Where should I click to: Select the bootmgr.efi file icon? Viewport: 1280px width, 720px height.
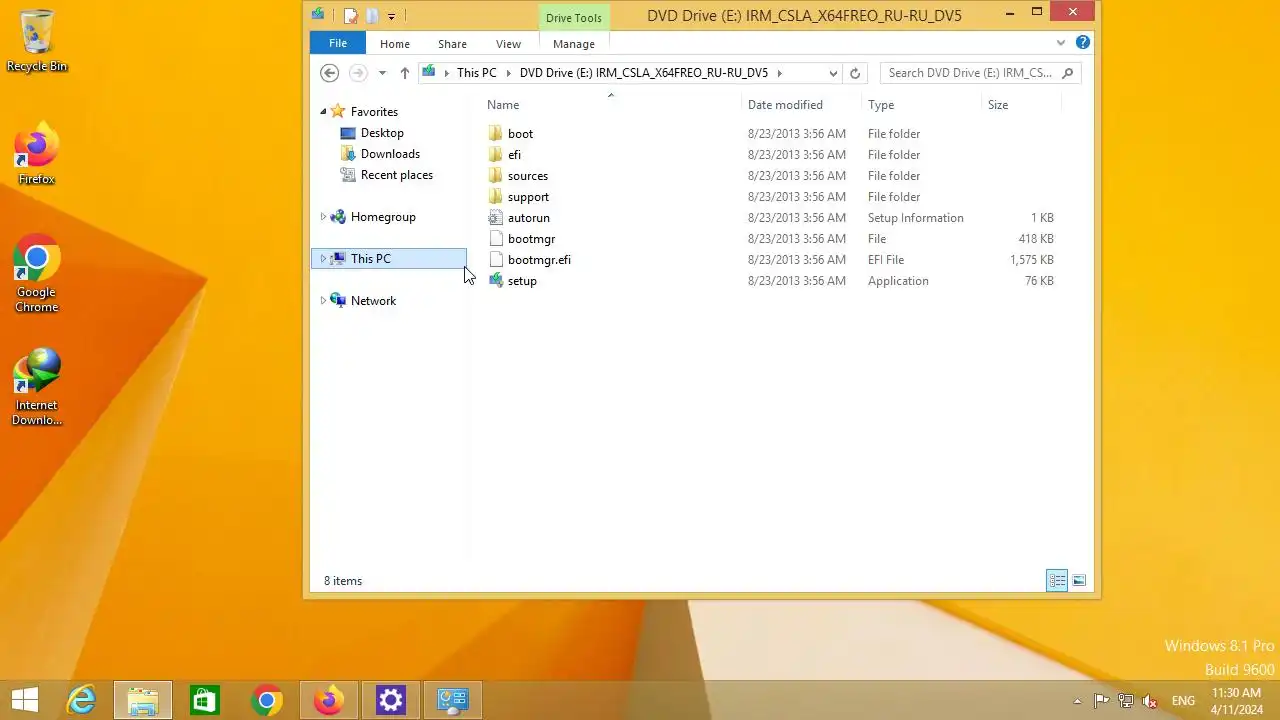pos(496,260)
